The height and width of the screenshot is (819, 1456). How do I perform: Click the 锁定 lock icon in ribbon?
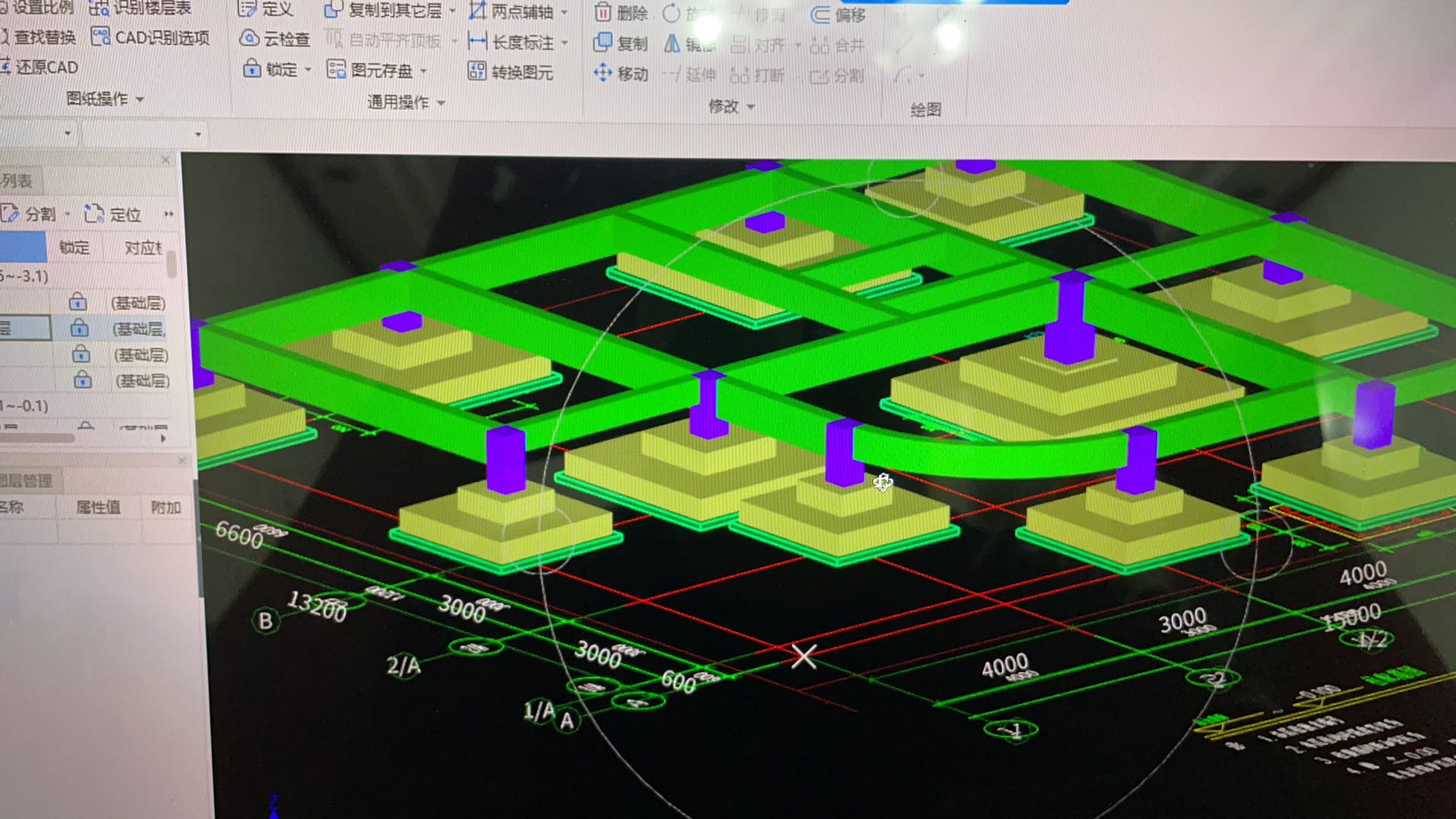coord(252,69)
